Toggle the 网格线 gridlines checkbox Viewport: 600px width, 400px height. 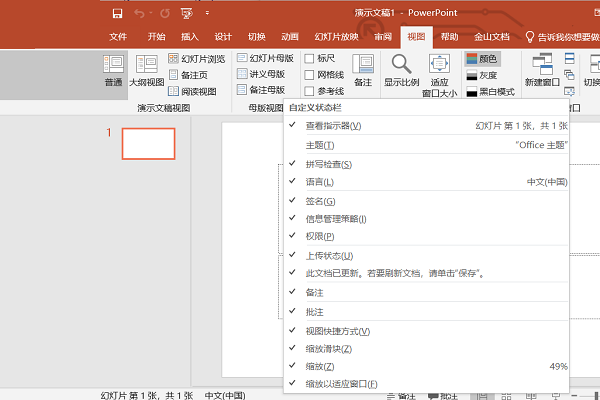click(x=309, y=75)
